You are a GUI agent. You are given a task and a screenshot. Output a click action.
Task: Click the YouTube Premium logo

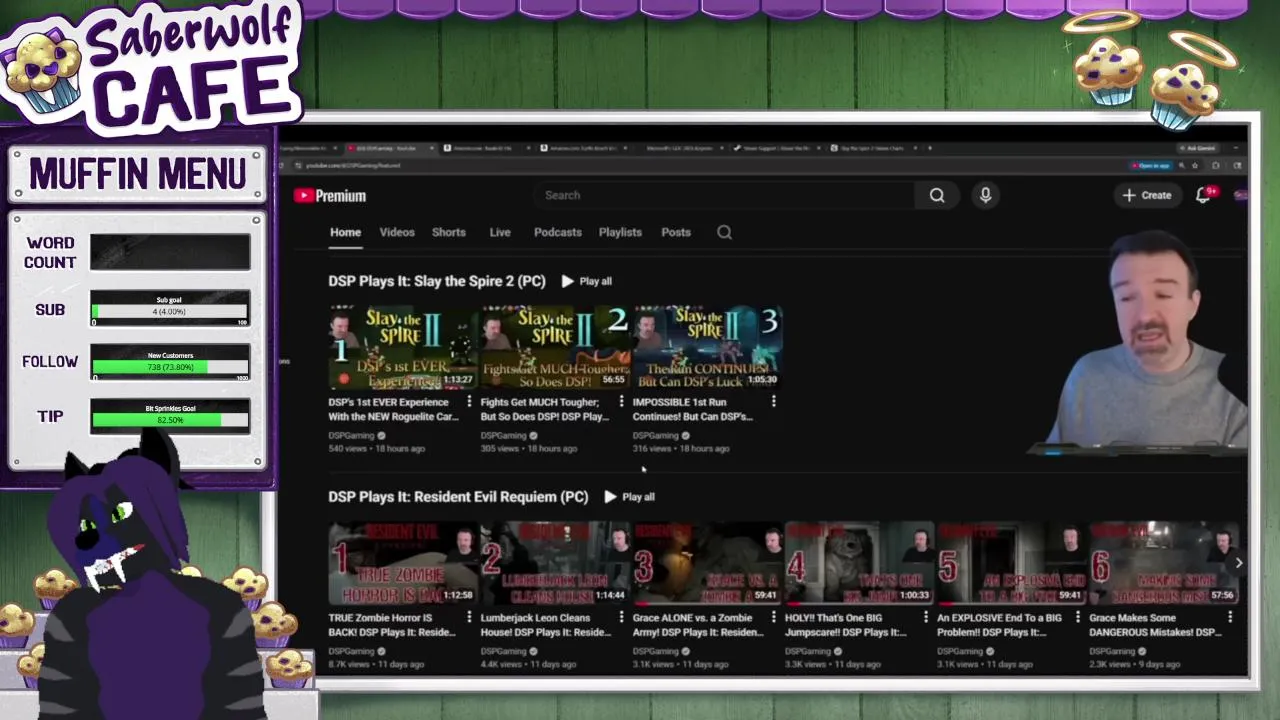(x=330, y=196)
